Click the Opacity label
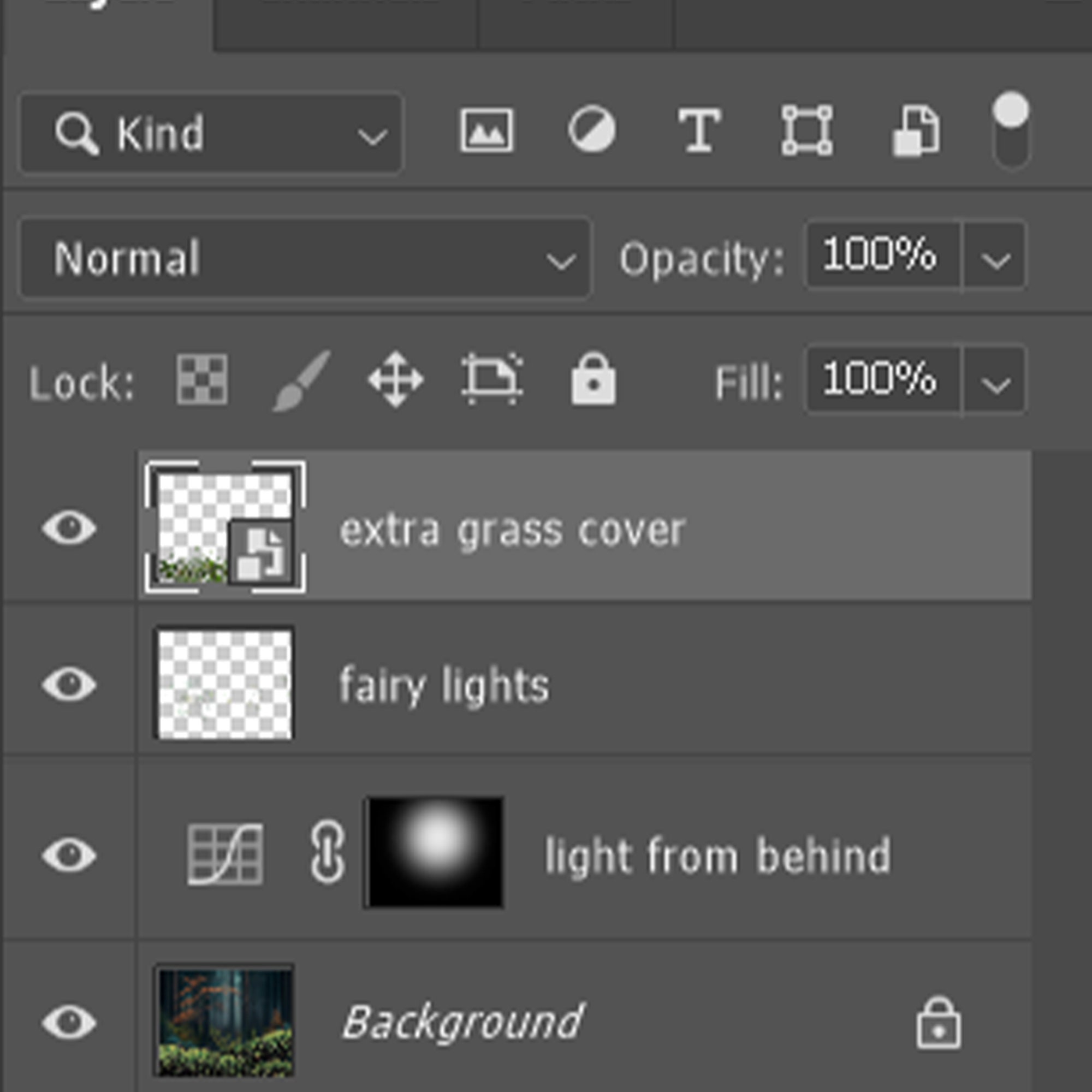The image size is (1092, 1092). click(702, 260)
